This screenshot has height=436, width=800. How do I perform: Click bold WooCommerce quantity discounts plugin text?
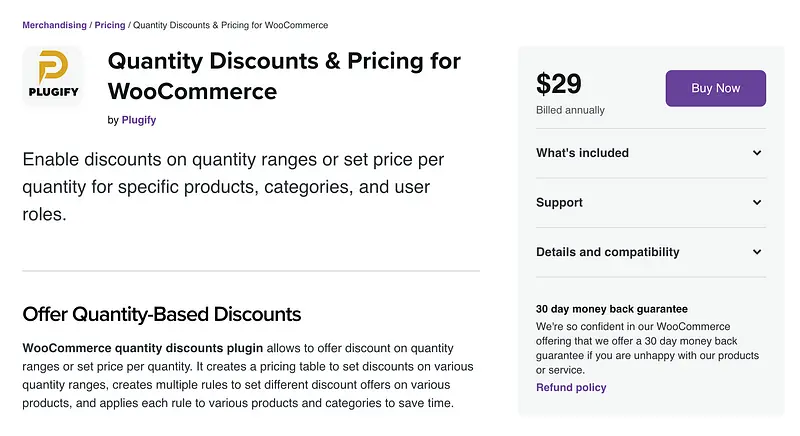(x=142, y=348)
